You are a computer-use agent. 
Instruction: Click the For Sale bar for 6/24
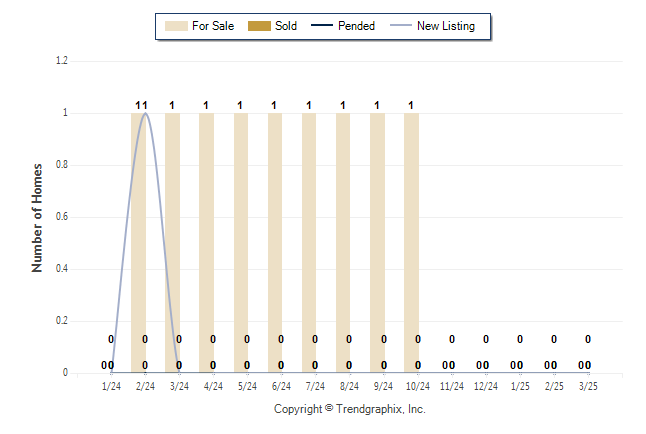275,243
